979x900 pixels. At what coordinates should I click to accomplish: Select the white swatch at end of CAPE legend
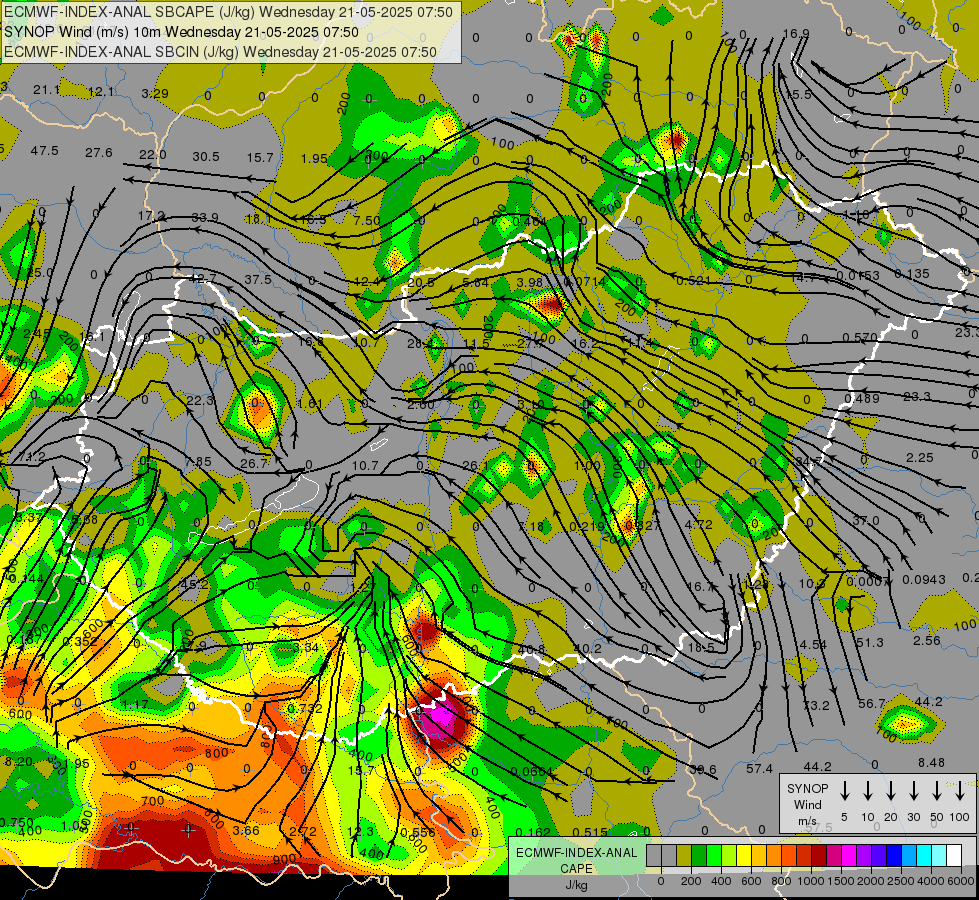tap(953, 856)
